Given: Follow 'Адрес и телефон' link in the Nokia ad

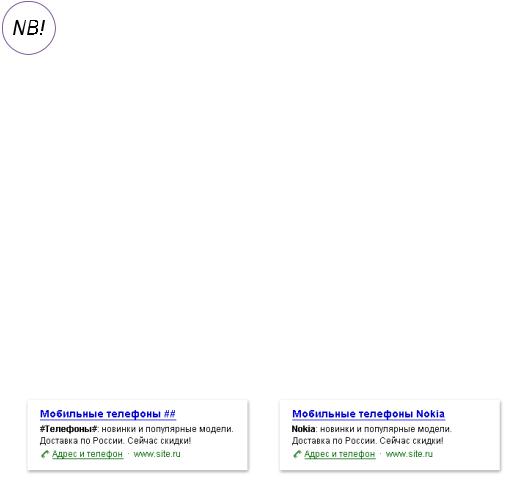Looking at the screenshot, I should [340, 454].
